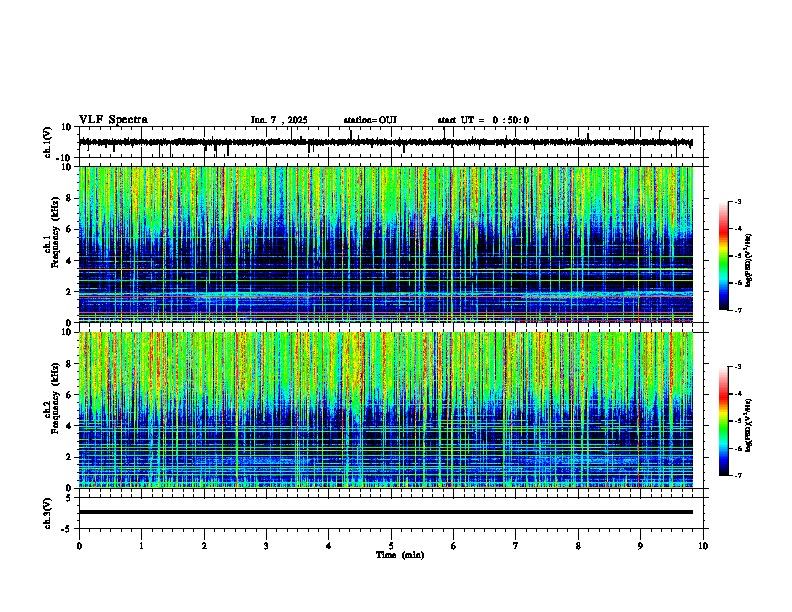
Task: Click the "station=OUJ" header text
Action: coord(370,120)
